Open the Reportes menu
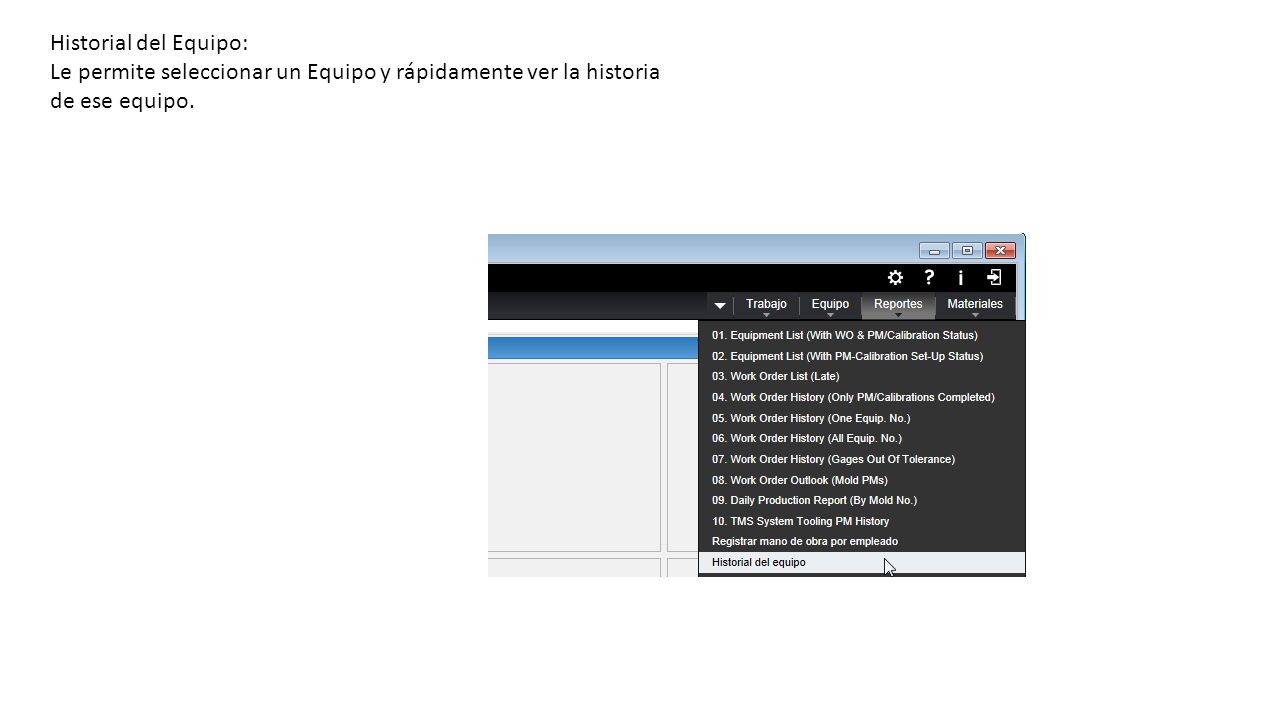This screenshot has width=1280, height=720. 898,305
